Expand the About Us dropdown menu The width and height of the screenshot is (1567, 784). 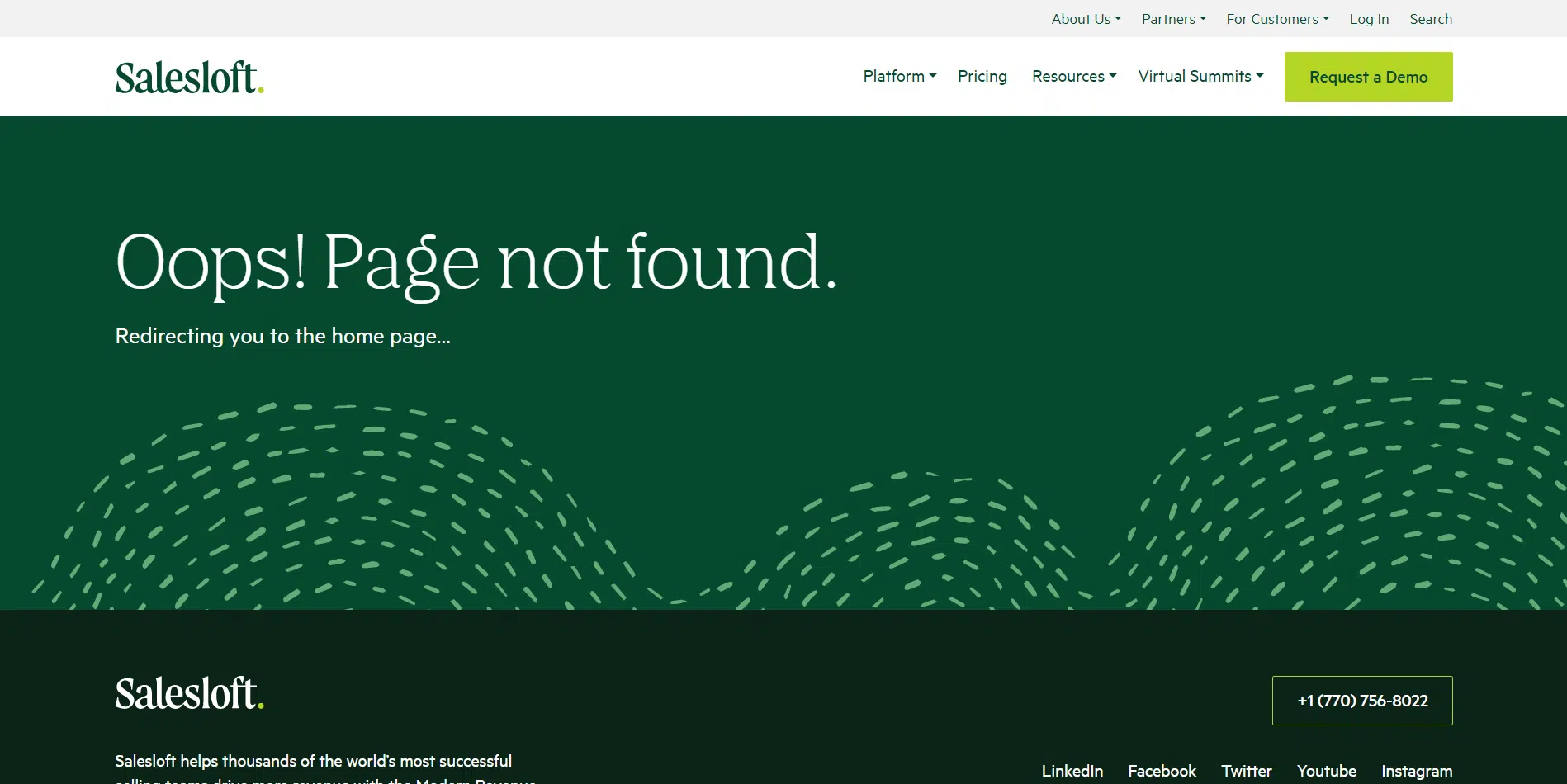coord(1086,19)
